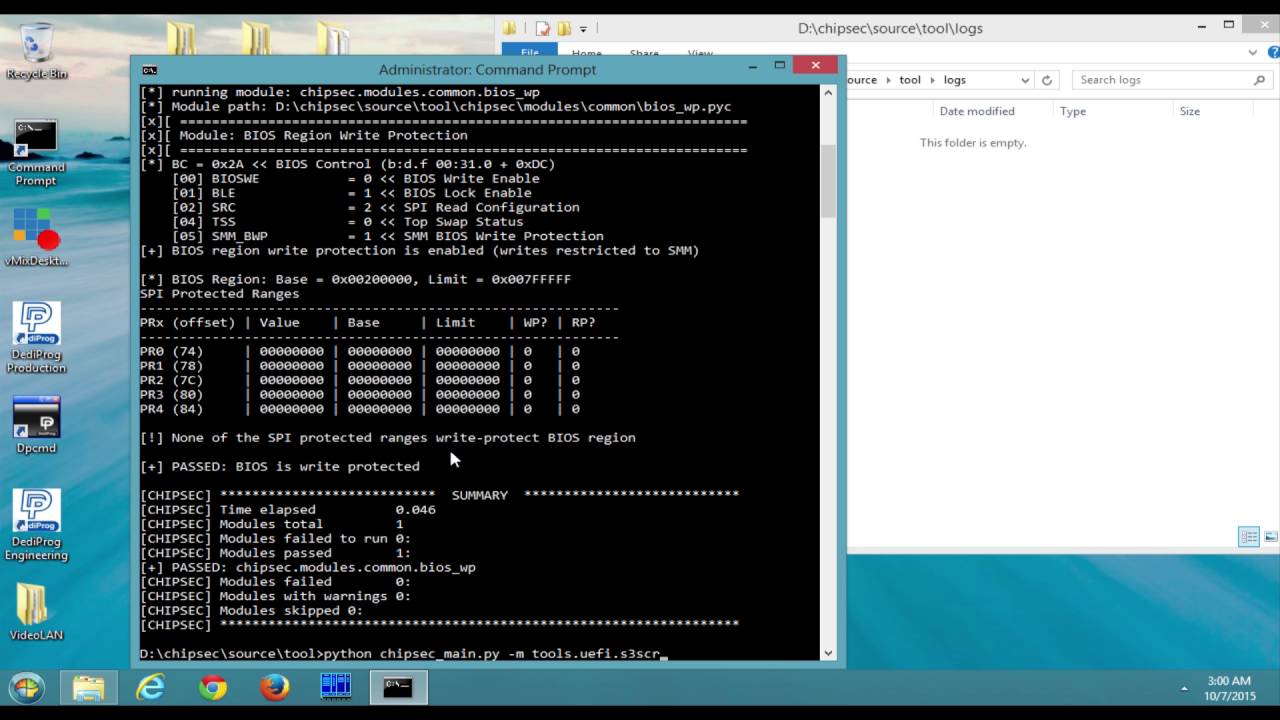Open the Recycle Bin desktop icon
1280x720 pixels.
37,52
